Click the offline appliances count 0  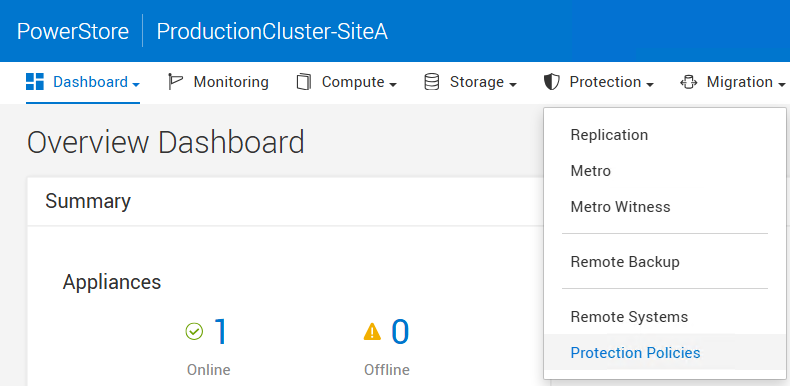point(400,332)
